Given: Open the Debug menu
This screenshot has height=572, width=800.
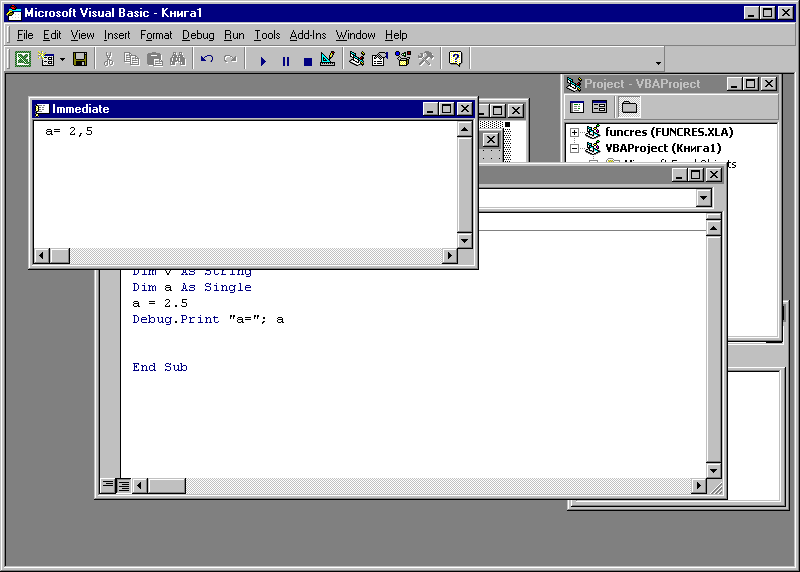Looking at the screenshot, I should click(x=198, y=35).
